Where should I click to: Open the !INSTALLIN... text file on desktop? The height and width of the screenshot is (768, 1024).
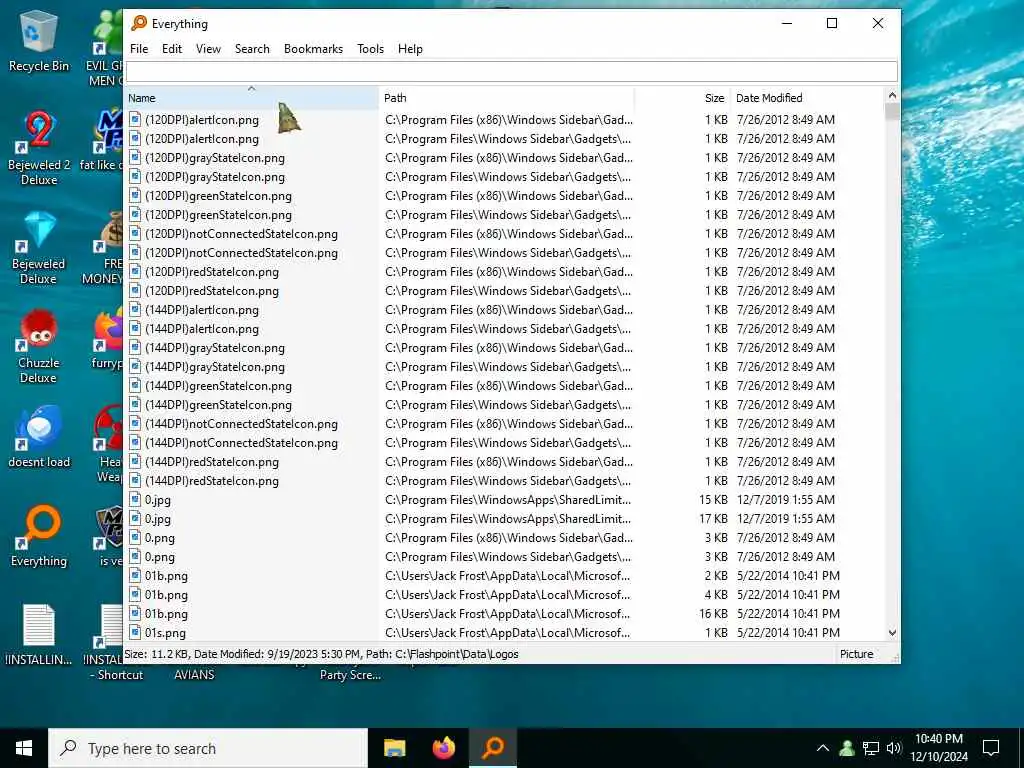(39, 635)
